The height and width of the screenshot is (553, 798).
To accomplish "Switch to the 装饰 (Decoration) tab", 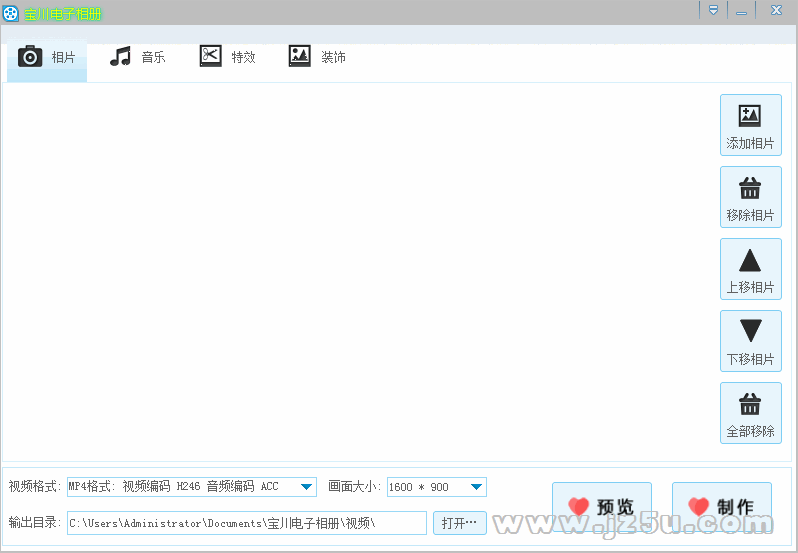I will [x=318, y=57].
